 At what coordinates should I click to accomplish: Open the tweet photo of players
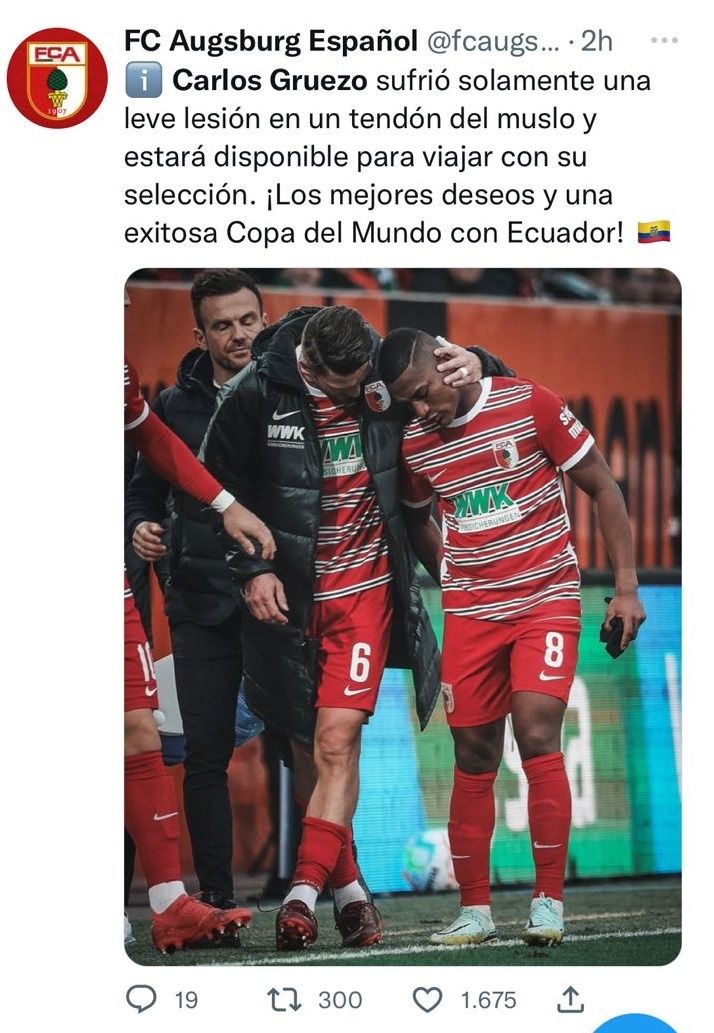402,617
